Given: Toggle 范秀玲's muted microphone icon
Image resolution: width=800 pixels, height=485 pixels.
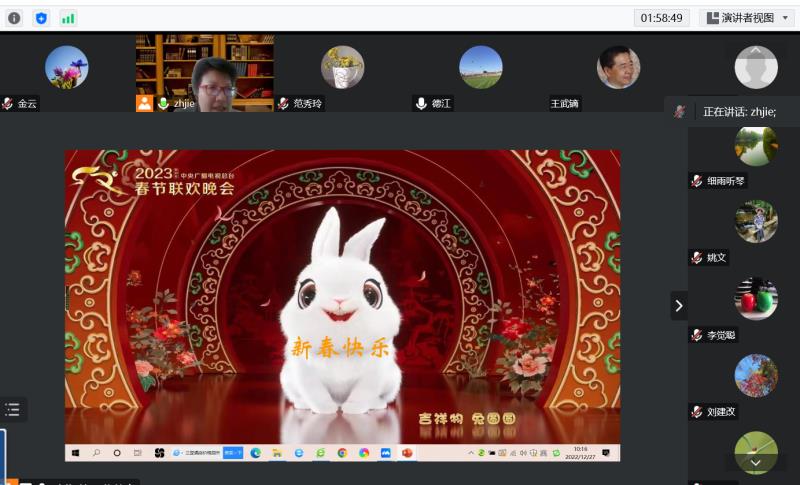Looking at the screenshot, I should coord(283,104).
